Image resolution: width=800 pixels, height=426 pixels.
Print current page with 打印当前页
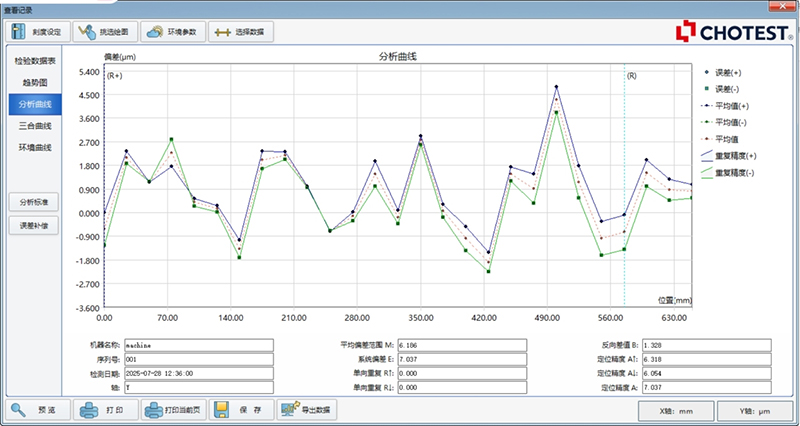click(x=155, y=409)
